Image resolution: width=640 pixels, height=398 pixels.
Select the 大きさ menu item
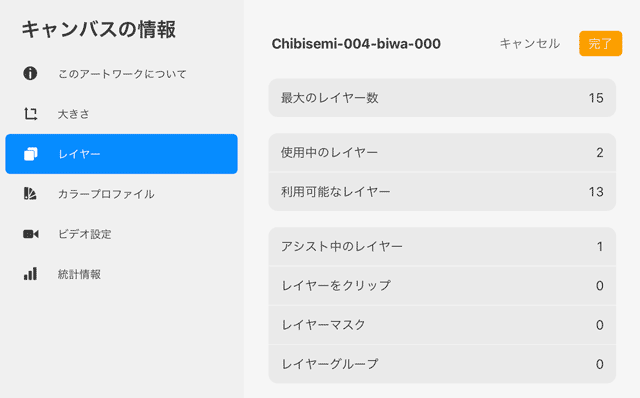(x=121, y=114)
